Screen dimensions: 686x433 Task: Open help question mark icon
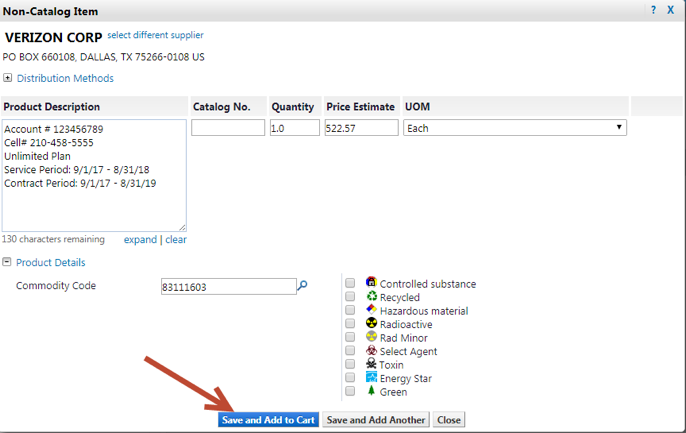[653, 10]
